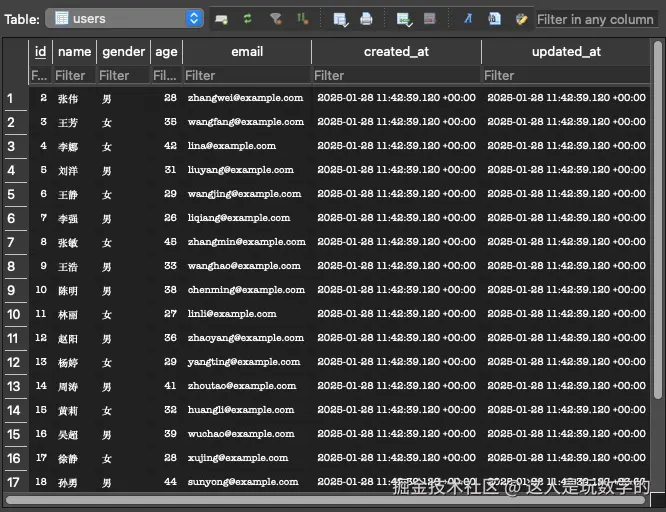Click the age column Filter box

pyautogui.click(x=166, y=76)
